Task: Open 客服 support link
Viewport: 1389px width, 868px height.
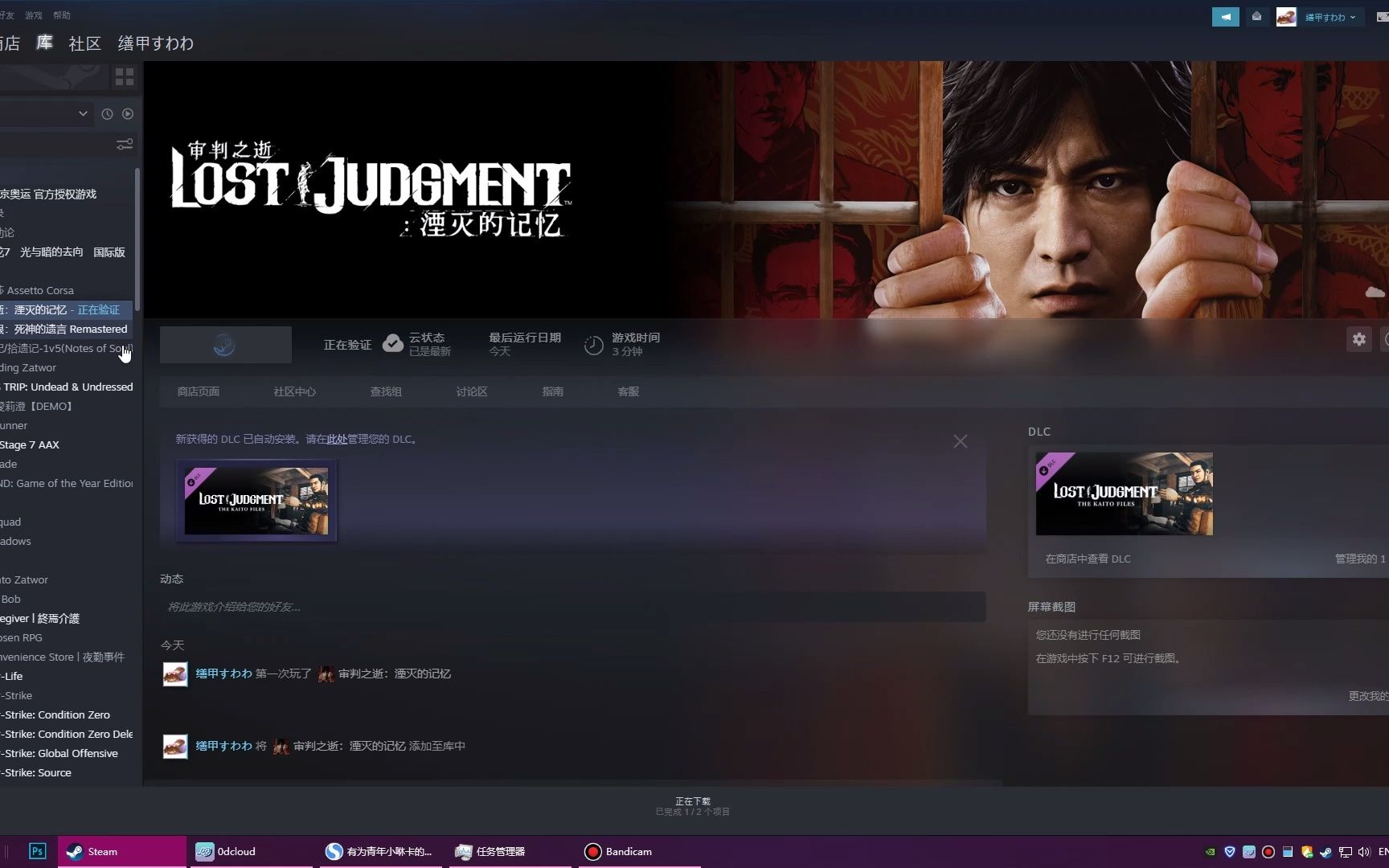Action: (x=628, y=391)
